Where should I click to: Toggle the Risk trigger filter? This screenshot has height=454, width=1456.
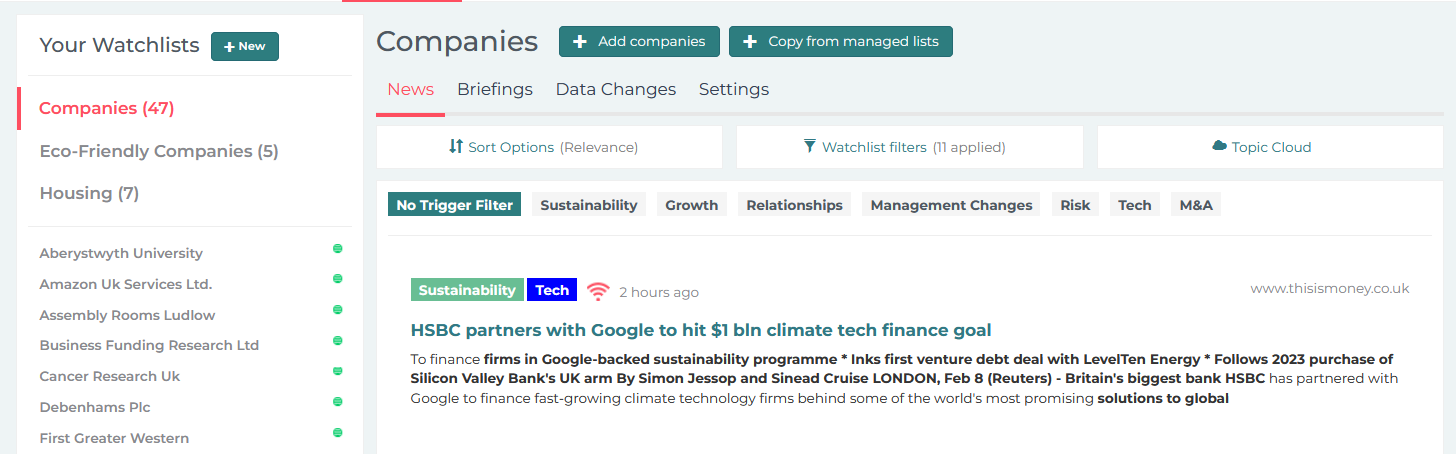(1075, 205)
